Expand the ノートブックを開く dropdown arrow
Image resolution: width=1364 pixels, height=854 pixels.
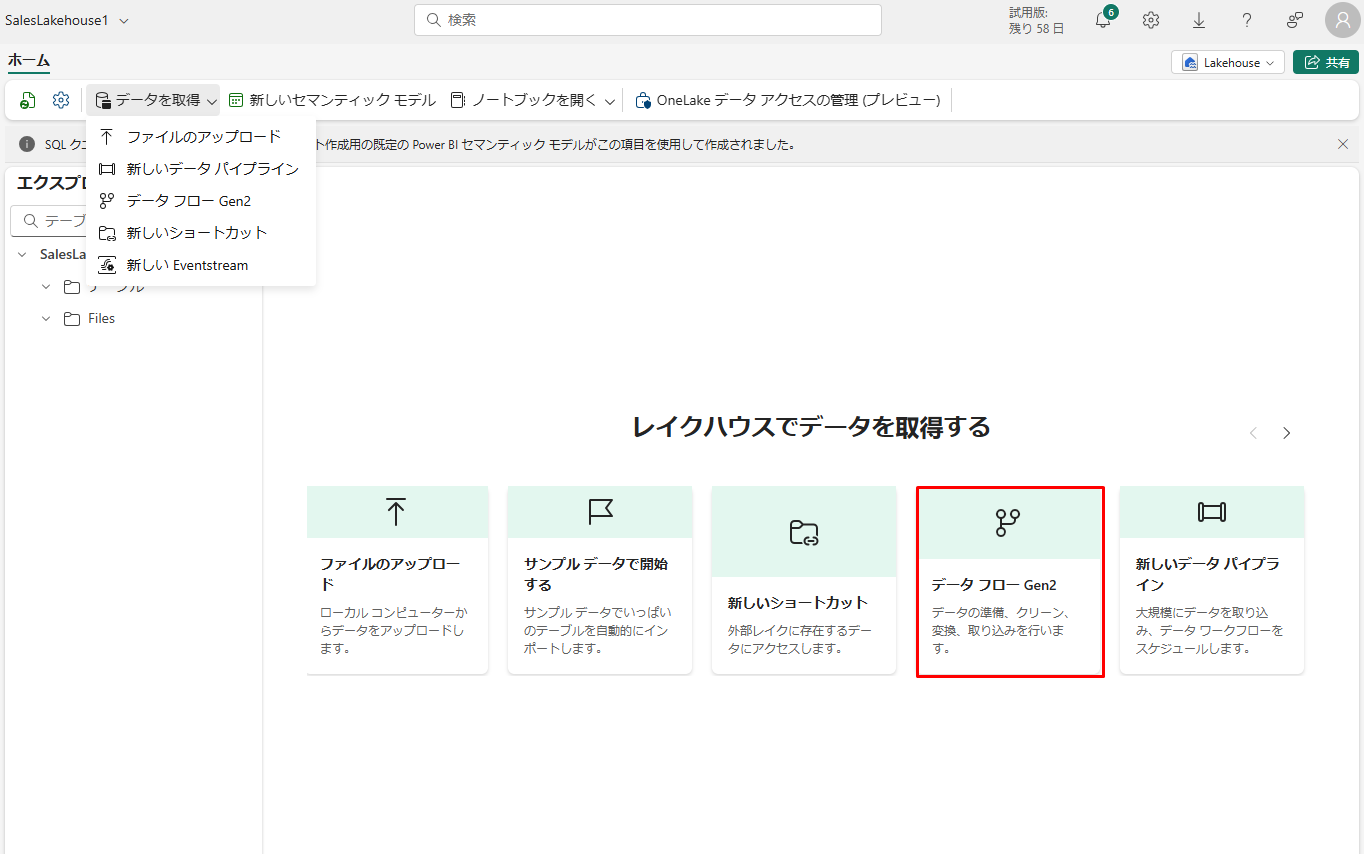pos(610,101)
